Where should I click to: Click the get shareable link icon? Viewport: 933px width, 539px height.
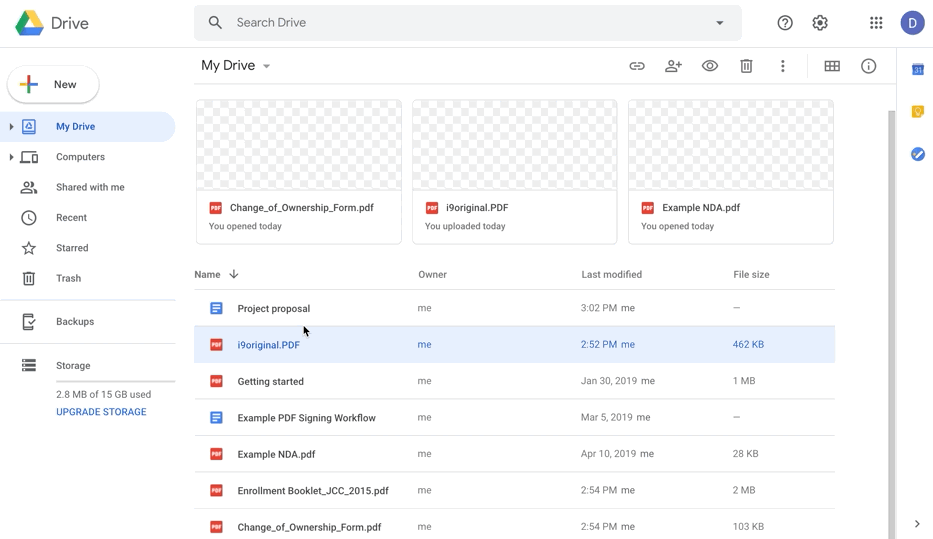pyautogui.click(x=637, y=66)
